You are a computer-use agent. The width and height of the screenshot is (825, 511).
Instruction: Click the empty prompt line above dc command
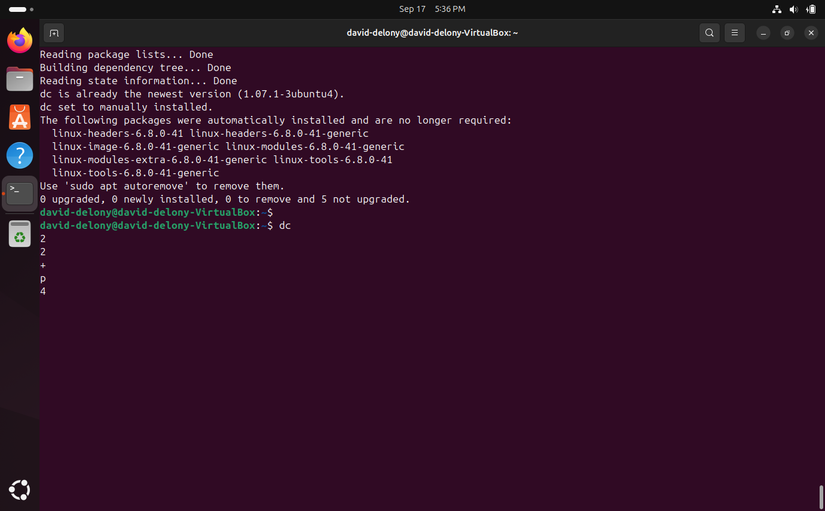point(156,212)
